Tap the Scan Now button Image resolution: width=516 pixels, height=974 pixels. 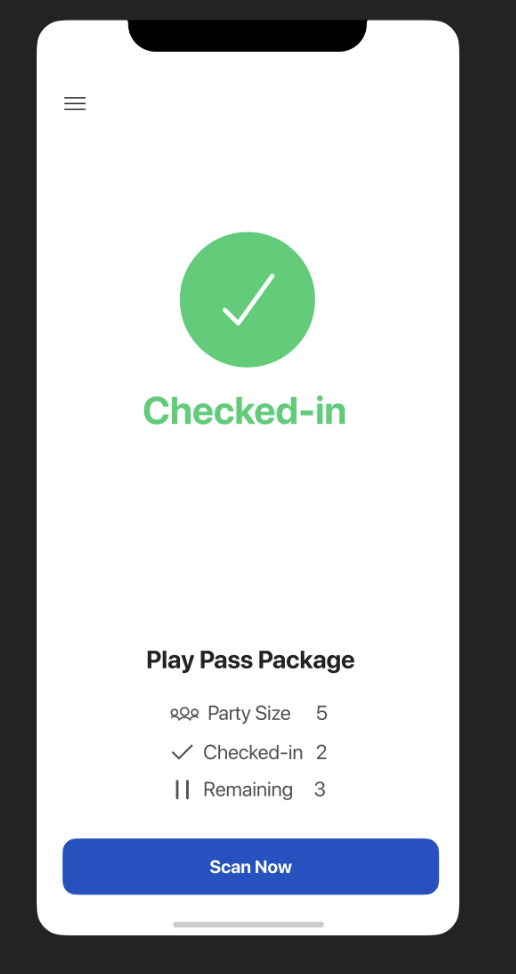[250, 867]
